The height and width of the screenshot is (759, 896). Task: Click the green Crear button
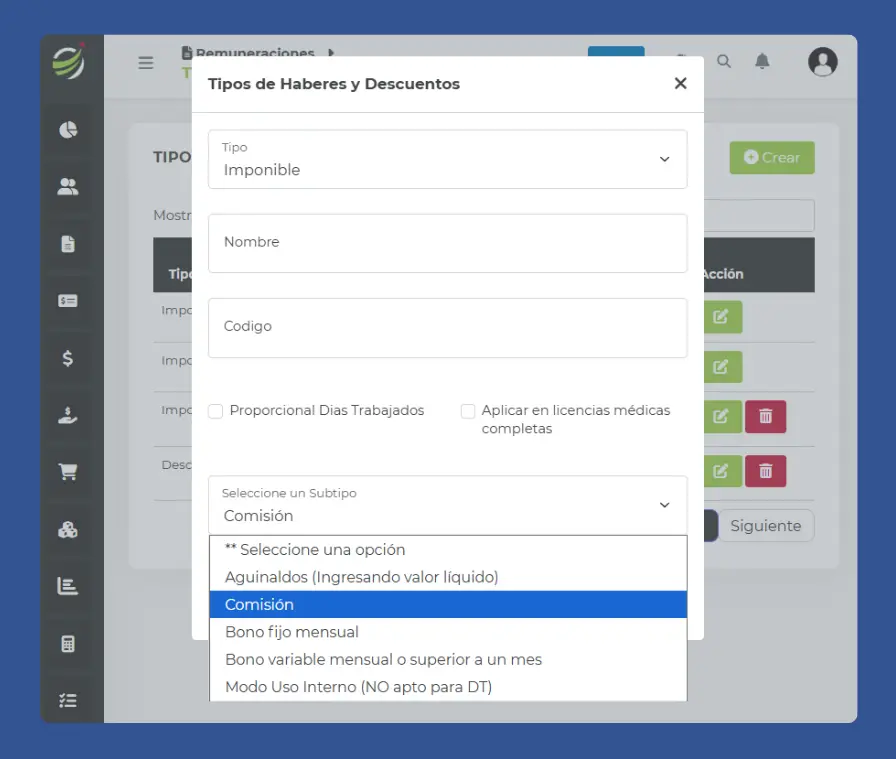click(x=771, y=158)
